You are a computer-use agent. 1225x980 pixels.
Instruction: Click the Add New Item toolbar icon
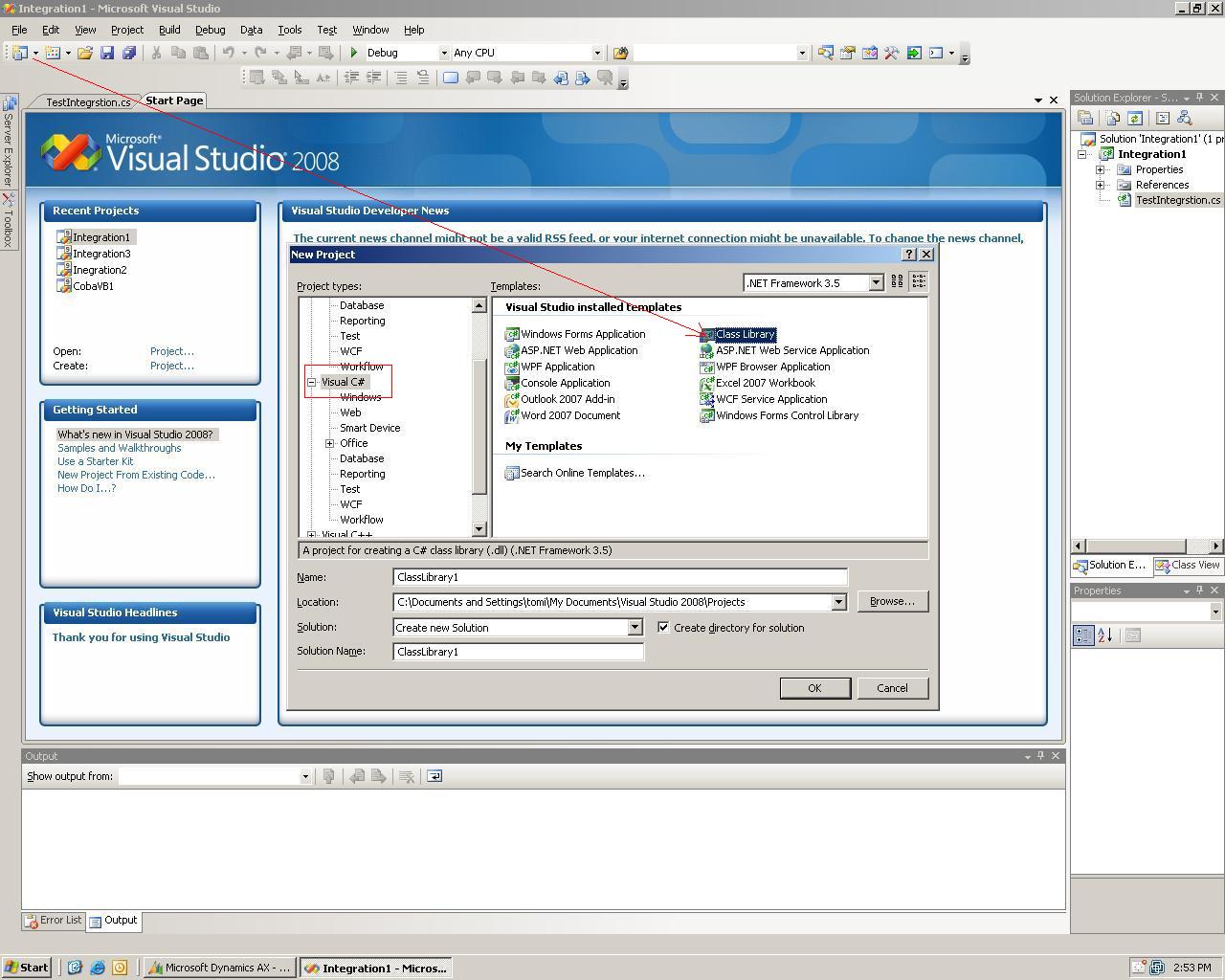pyautogui.click(x=53, y=53)
